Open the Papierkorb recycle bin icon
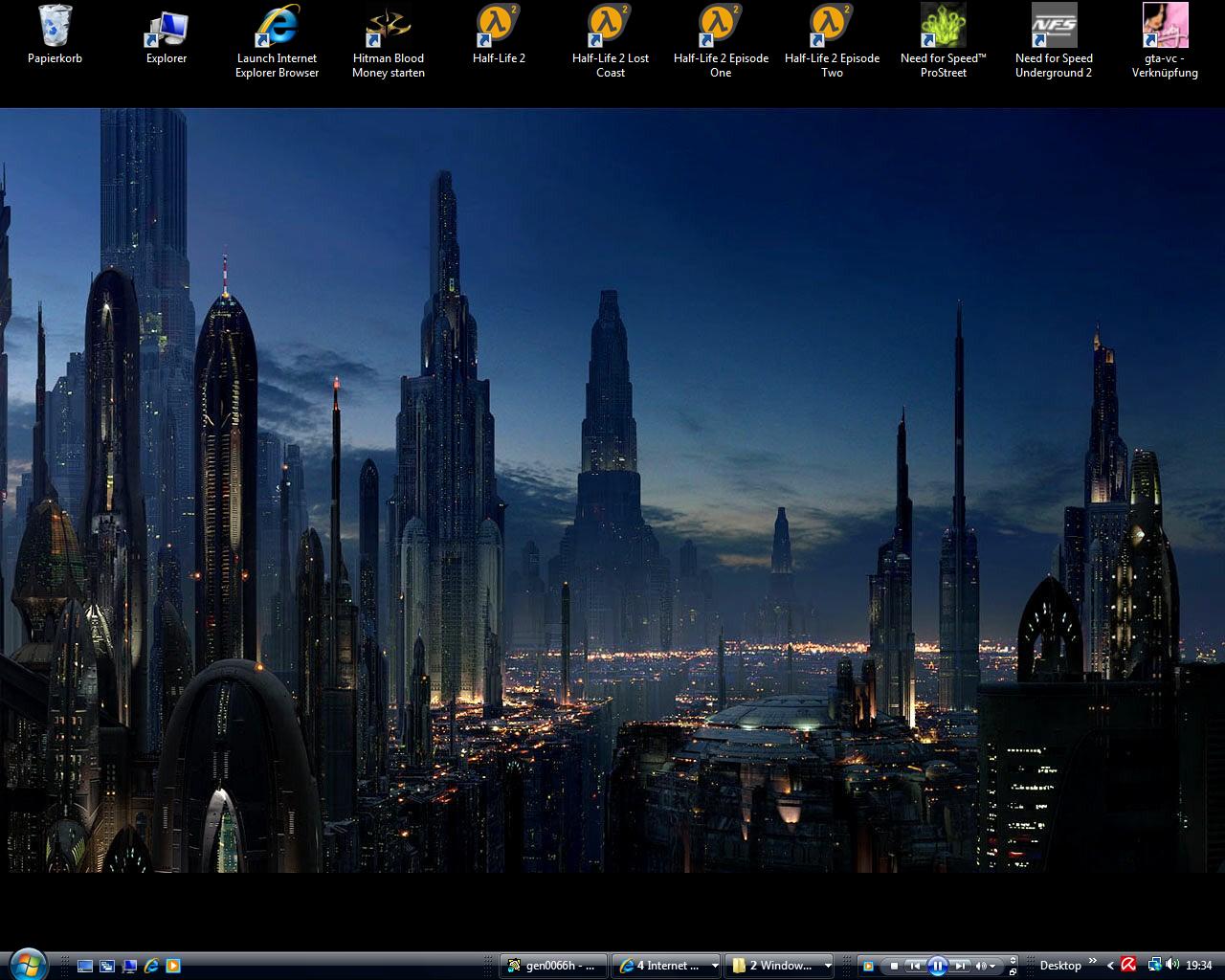The height and width of the screenshot is (980, 1225). 55,27
